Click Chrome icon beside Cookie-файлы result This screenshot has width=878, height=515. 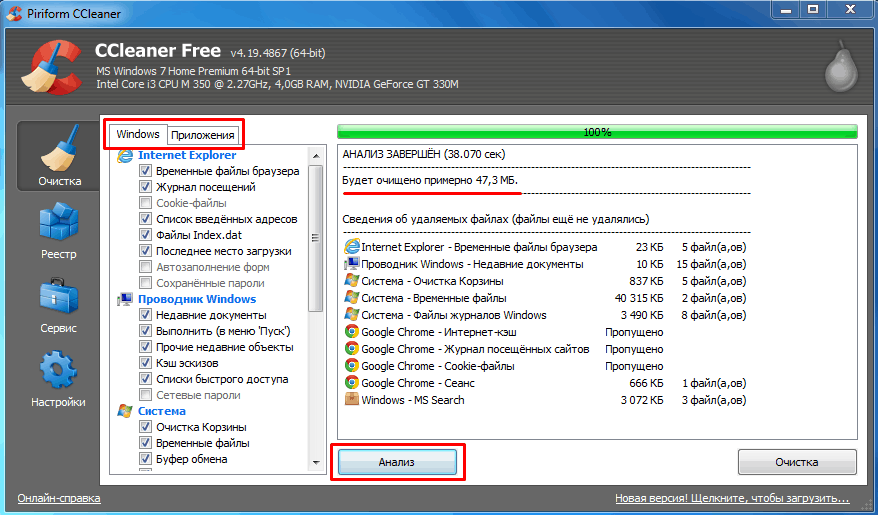[352, 366]
